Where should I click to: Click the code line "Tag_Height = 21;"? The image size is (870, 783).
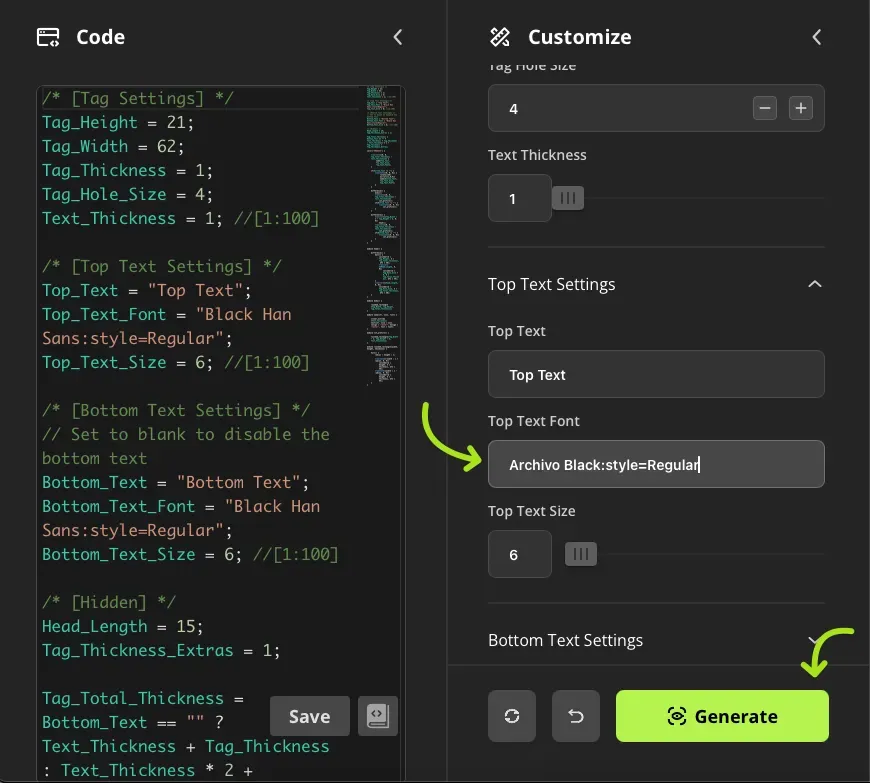point(118,122)
